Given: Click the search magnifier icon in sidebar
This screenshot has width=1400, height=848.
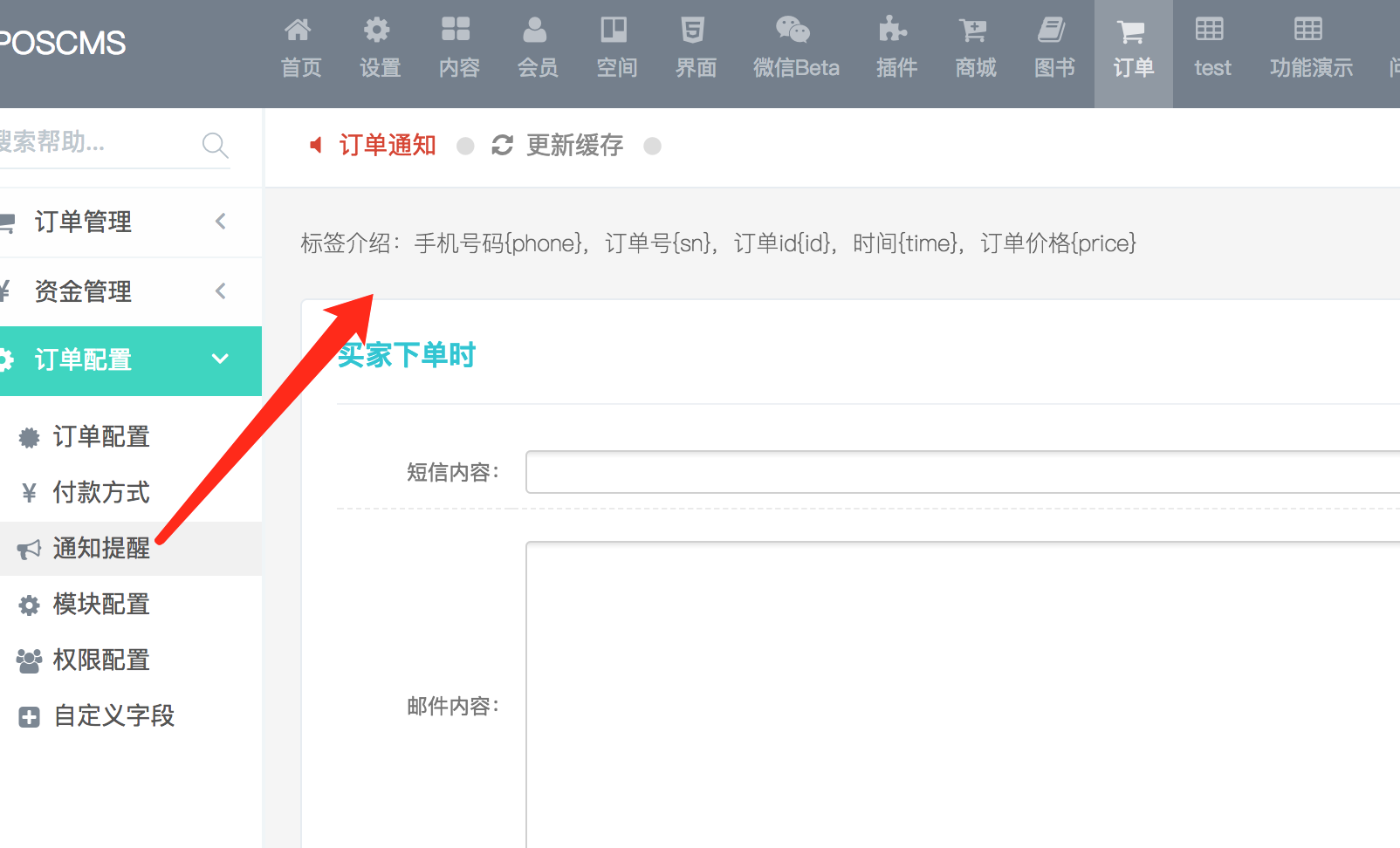Looking at the screenshot, I should click(215, 145).
